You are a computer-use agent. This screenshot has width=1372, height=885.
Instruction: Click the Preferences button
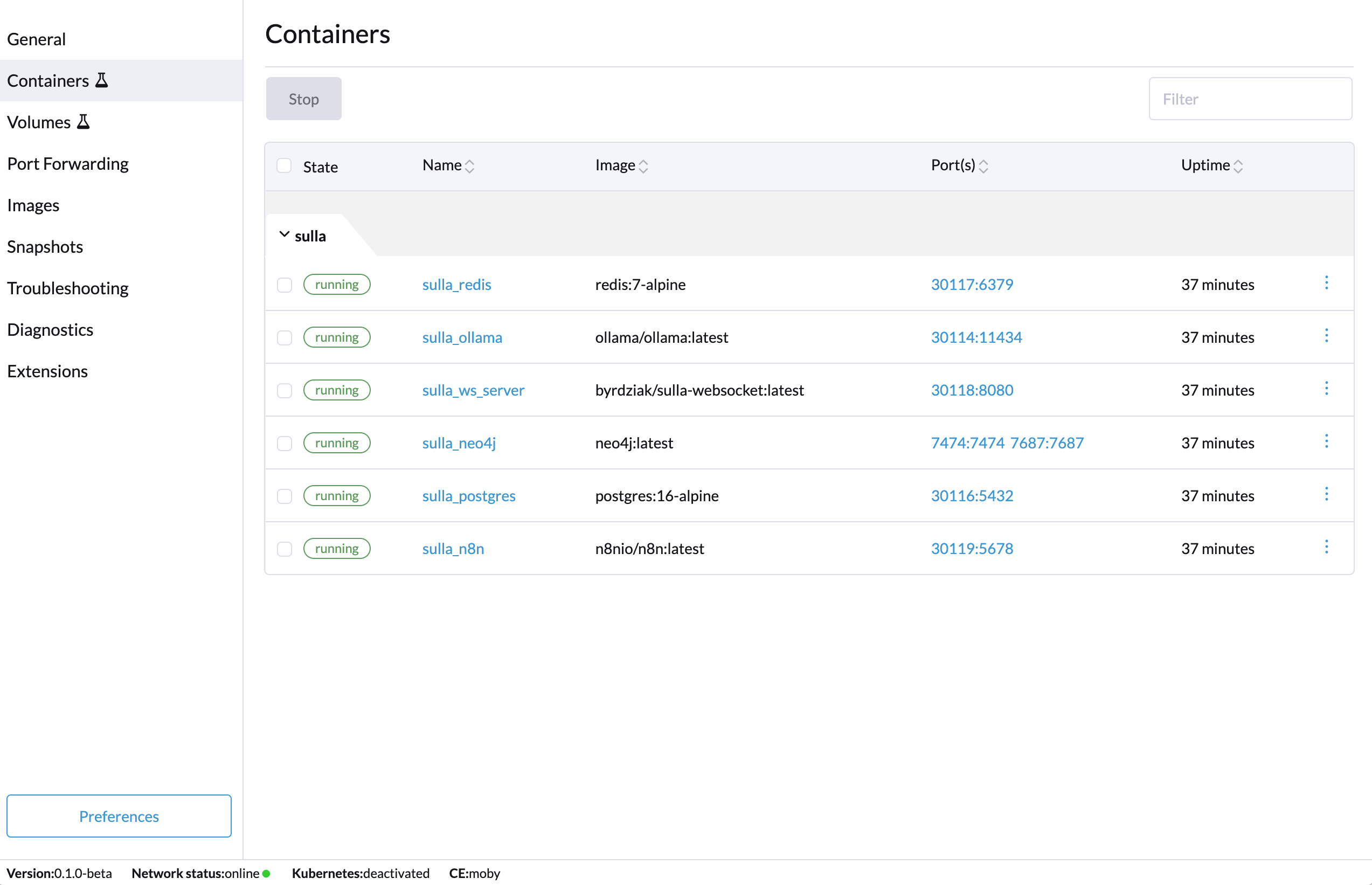click(119, 816)
